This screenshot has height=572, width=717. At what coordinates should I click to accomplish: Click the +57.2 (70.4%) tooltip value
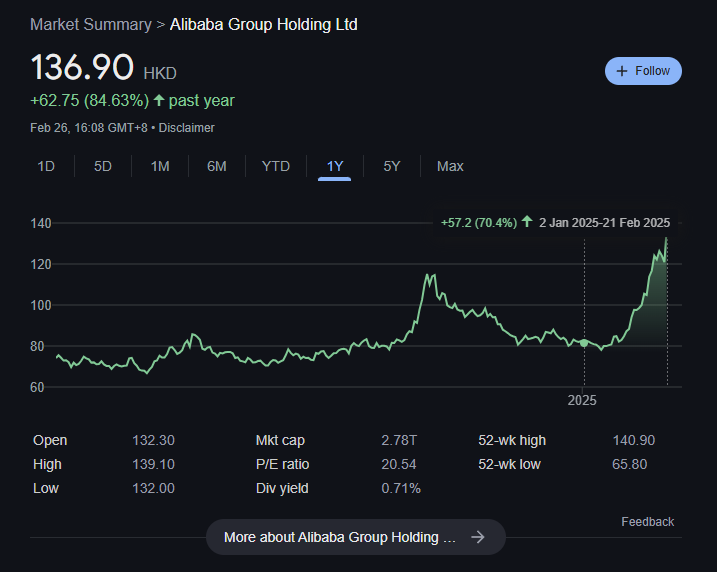pyautogui.click(x=479, y=223)
